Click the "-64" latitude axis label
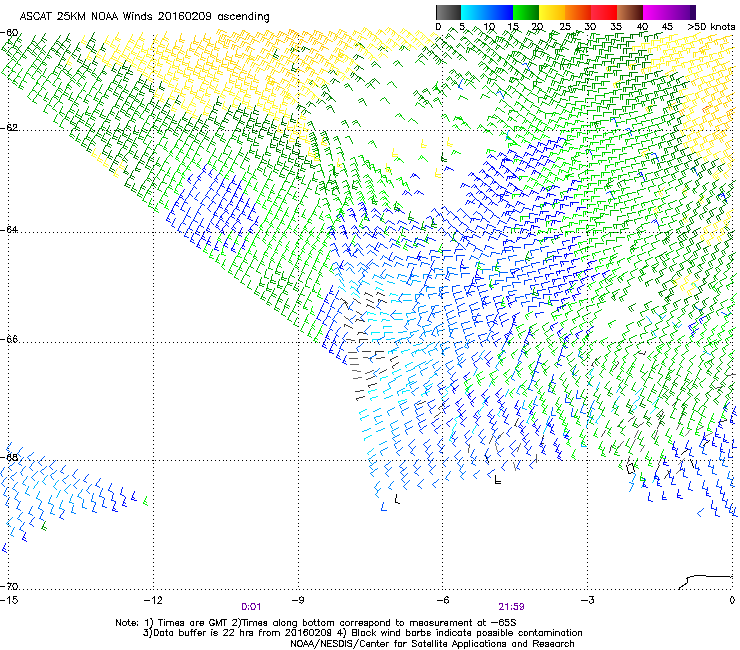The image size is (740, 650). point(10,229)
